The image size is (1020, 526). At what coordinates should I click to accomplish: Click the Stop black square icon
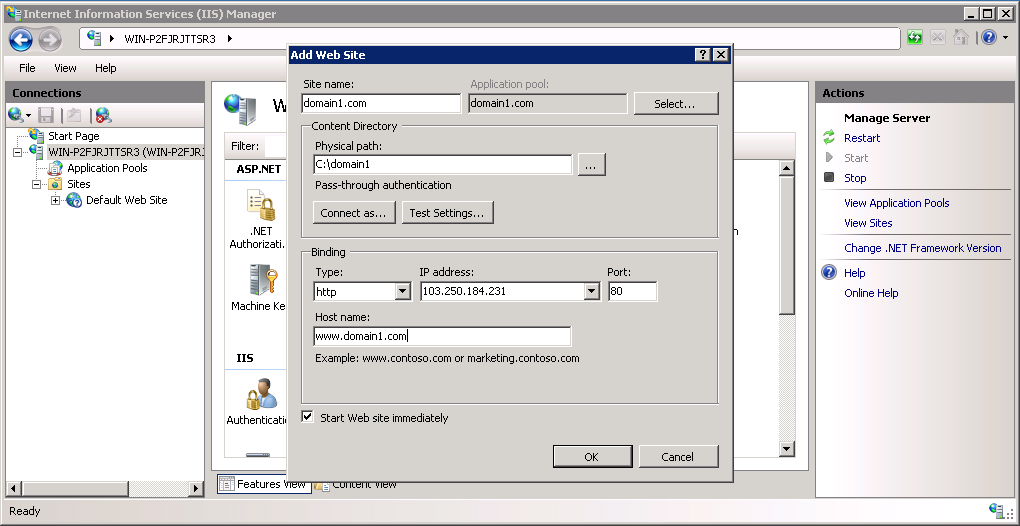(x=829, y=177)
